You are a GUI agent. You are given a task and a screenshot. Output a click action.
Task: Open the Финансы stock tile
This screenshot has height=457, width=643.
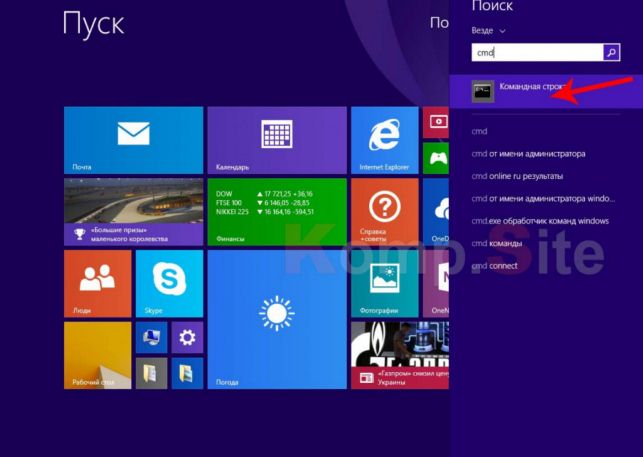(277, 212)
